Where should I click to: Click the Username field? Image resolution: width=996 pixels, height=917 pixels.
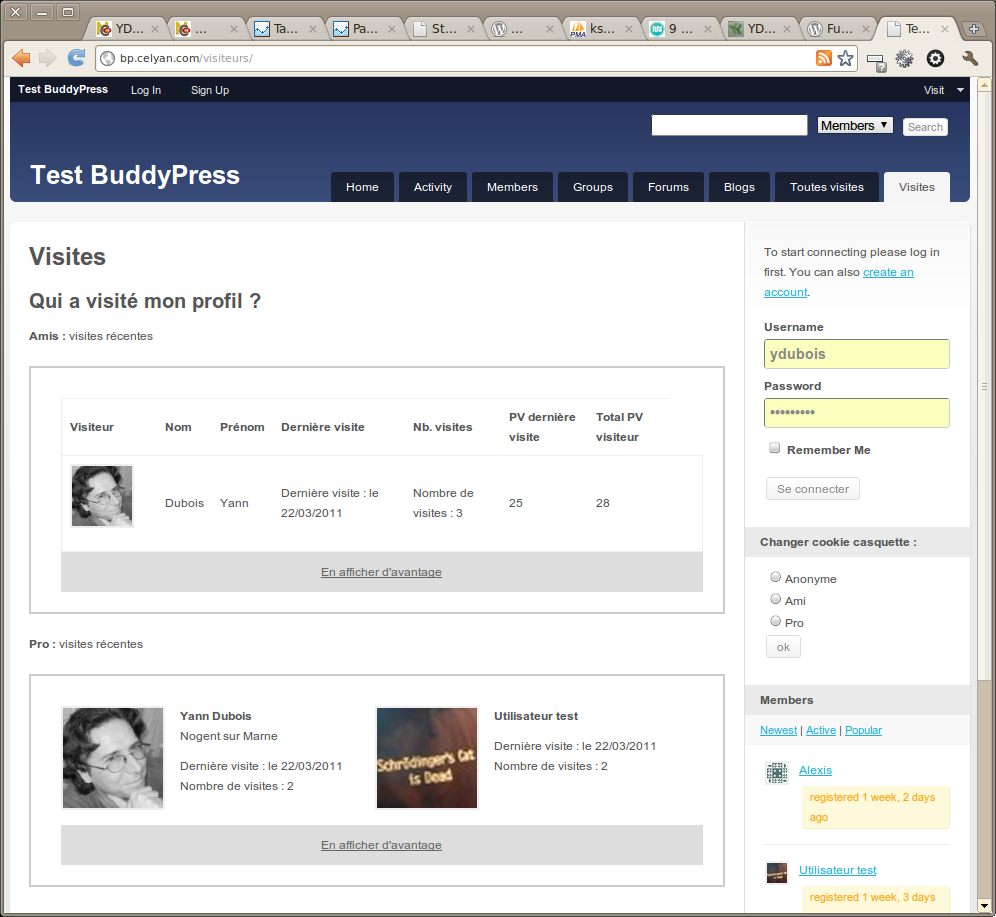tap(856, 354)
